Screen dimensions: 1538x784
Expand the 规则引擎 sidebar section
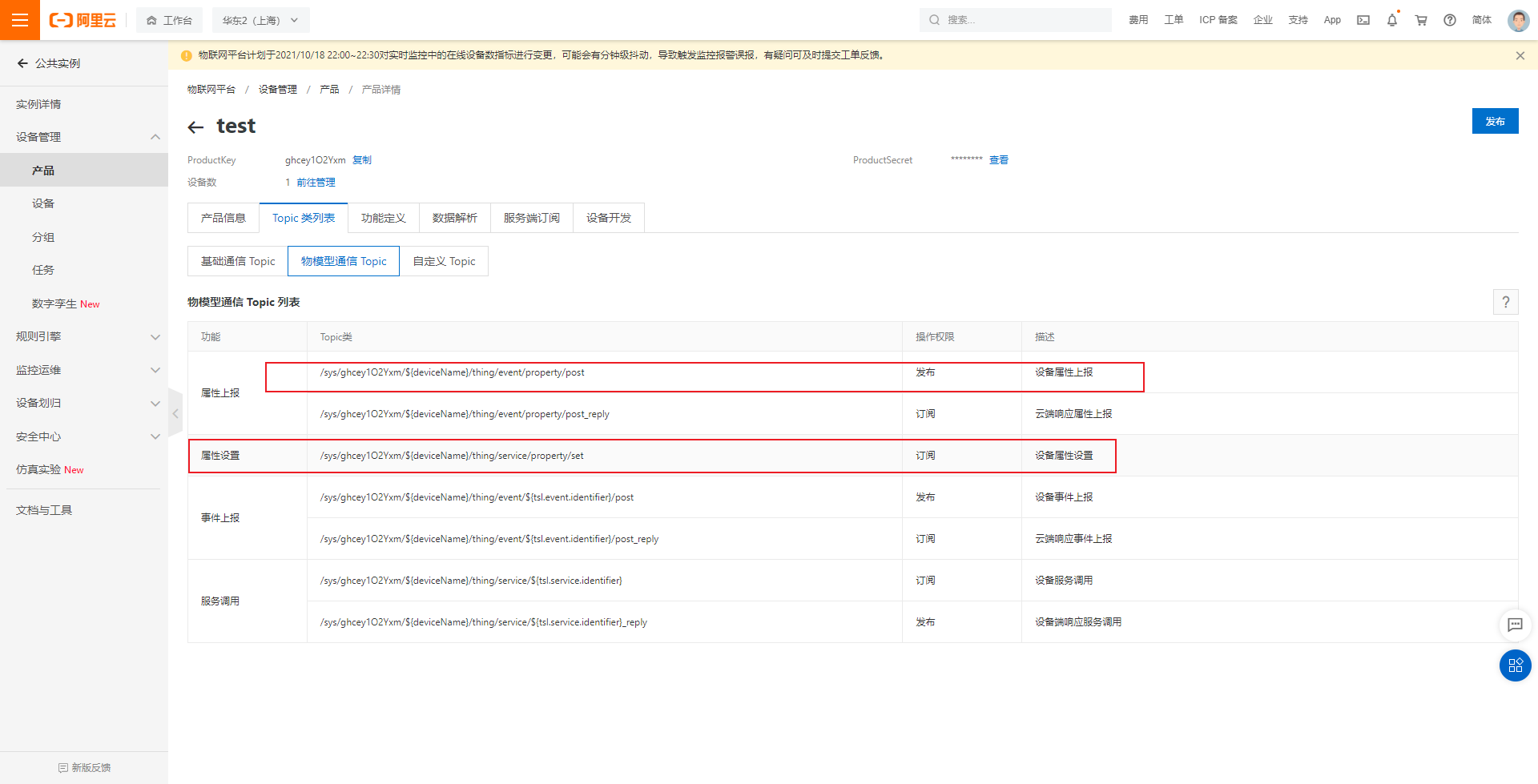(x=84, y=336)
